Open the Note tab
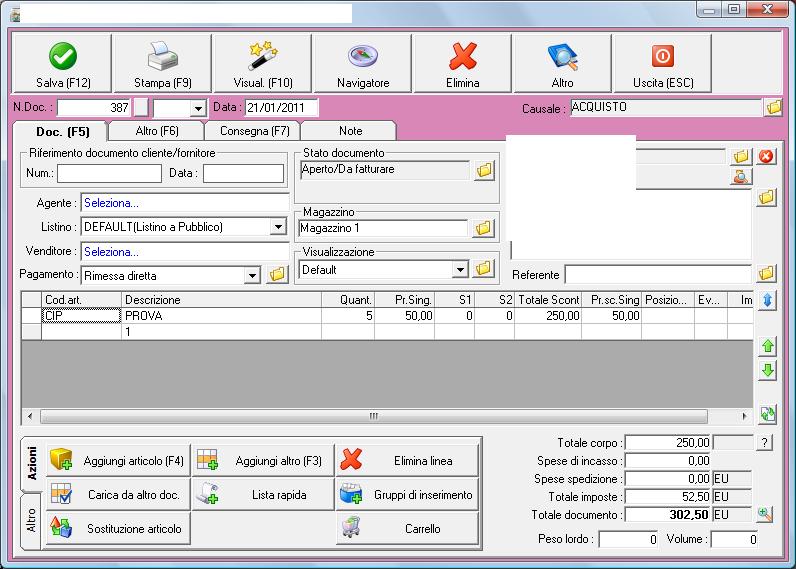 click(350, 131)
